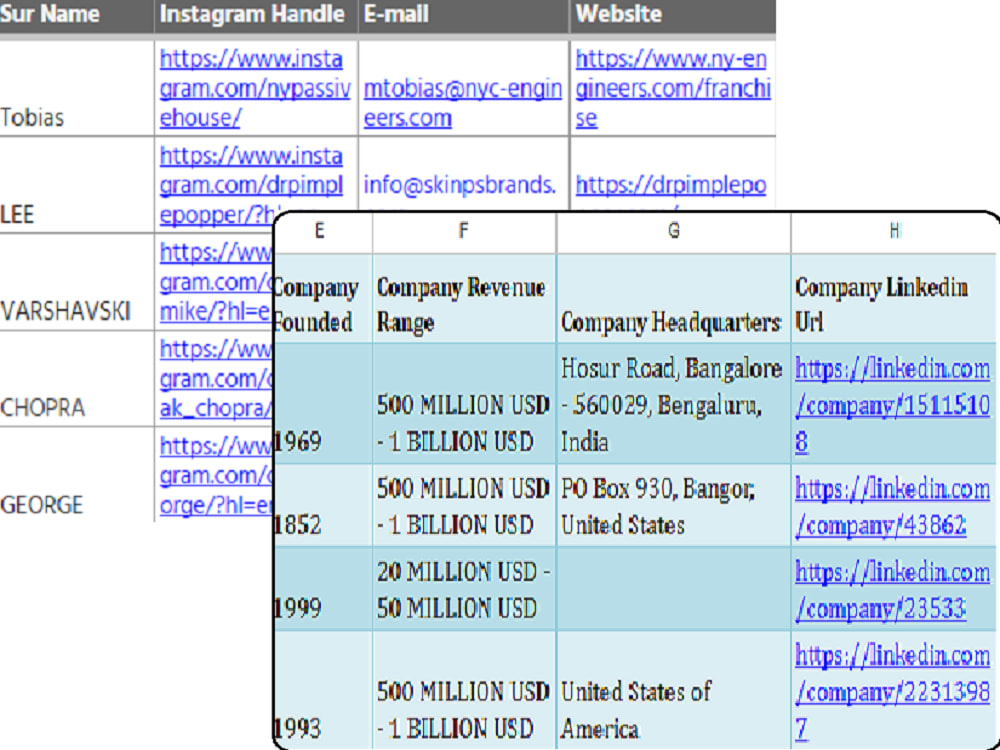The image size is (1000, 750).
Task: Click the Company Linkedin Url header cell
Action: (x=894, y=298)
